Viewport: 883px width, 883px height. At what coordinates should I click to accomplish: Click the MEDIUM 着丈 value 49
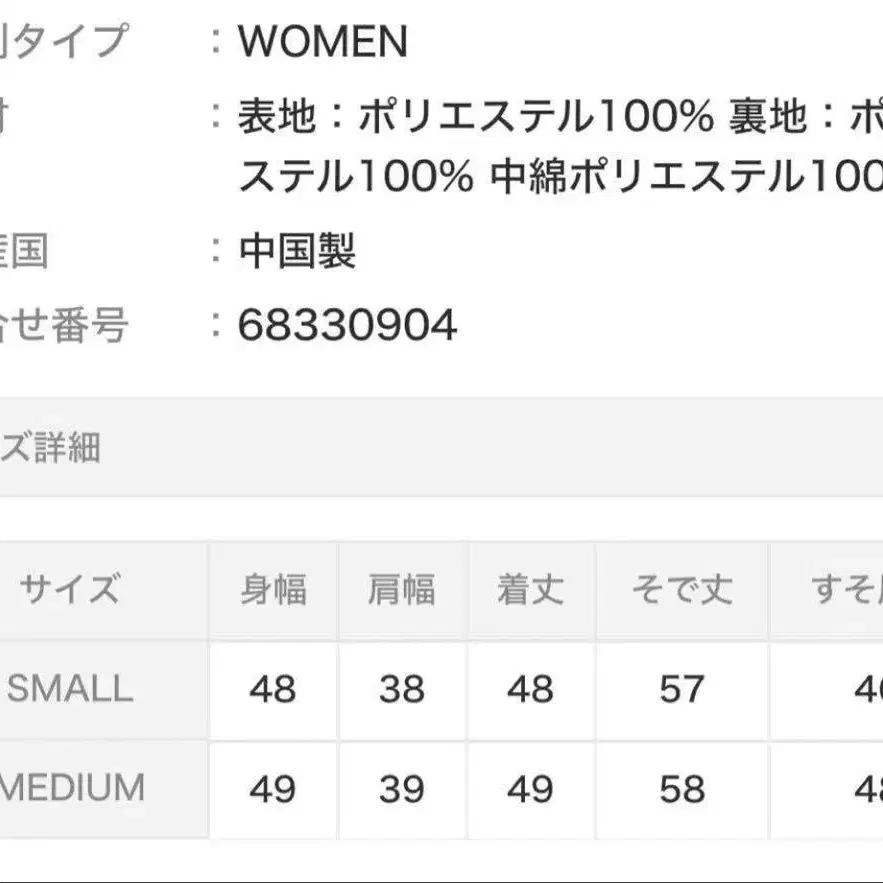530,790
